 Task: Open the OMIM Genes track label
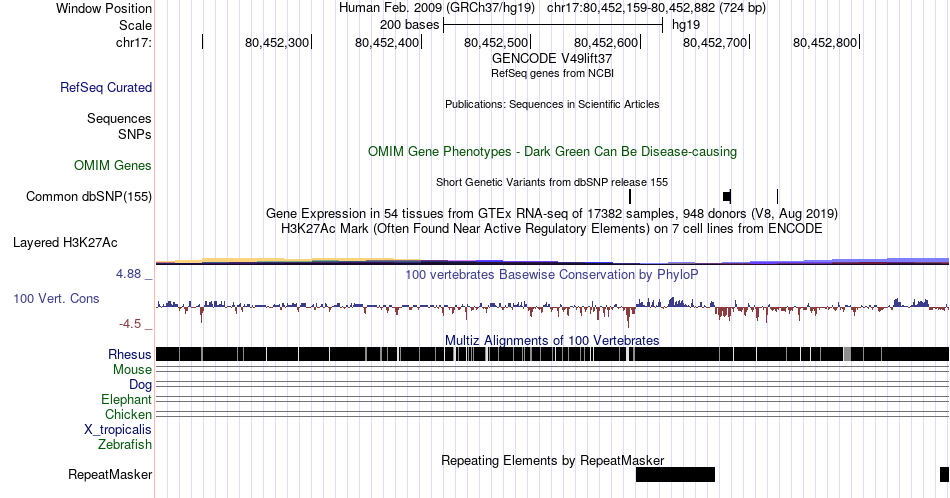pyautogui.click(x=113, y=165)
